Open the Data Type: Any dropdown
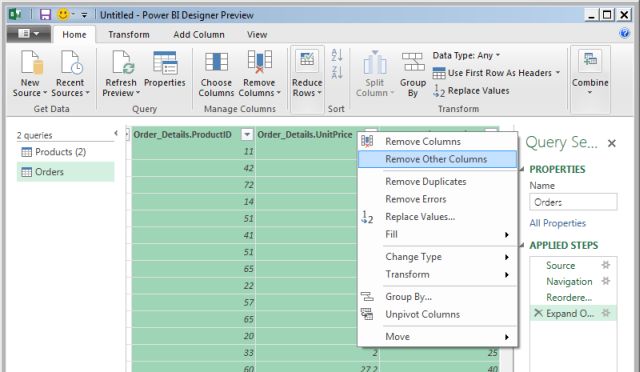Image resolution: width=640 pixels, height=372 pixels. point(466,55)
